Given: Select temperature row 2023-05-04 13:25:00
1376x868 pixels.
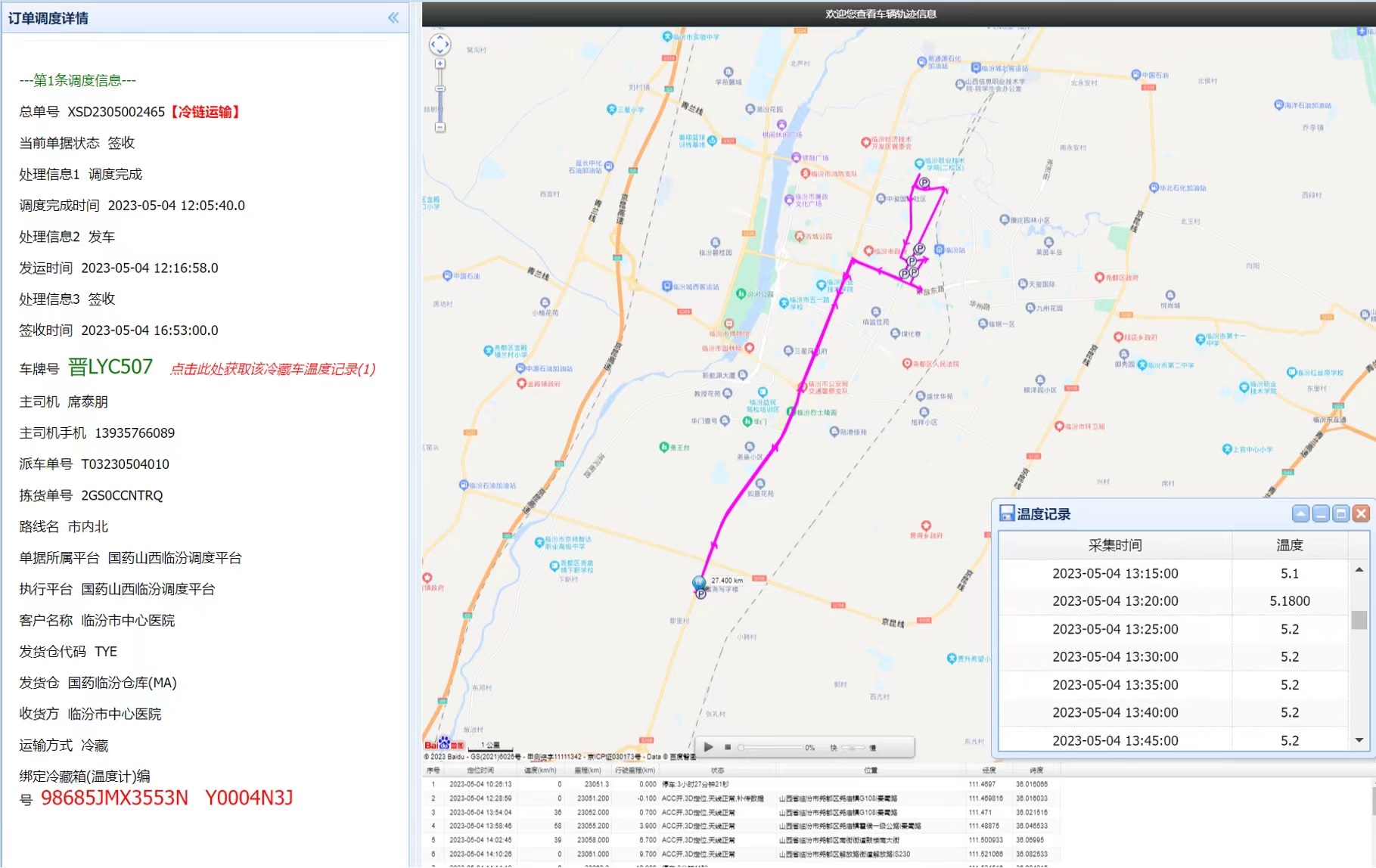Looking at the screenshot, I should [1173, 629].
